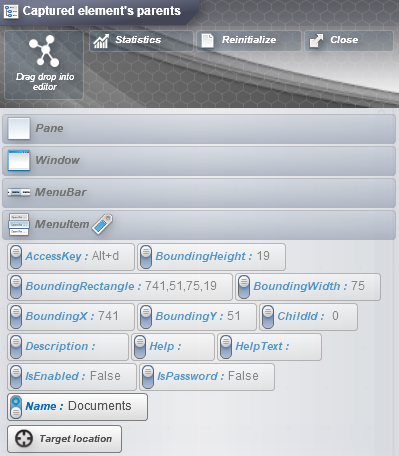Click the Reinitialize page icon
399x456 pixels.
(207, 41)
